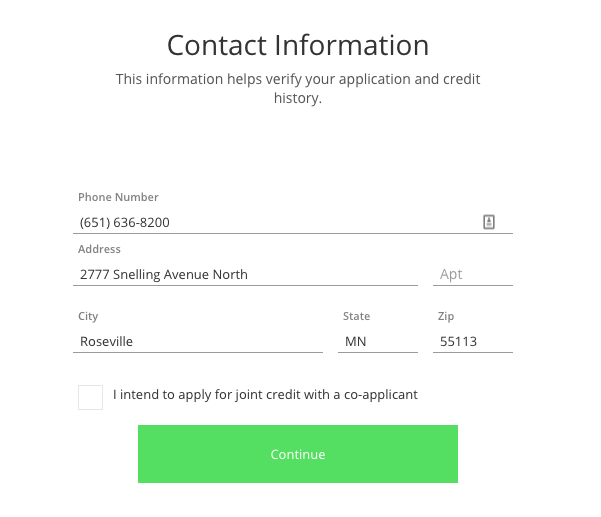
Task: Click the 'This information helps verify' description line
Action: coord(298,79)
